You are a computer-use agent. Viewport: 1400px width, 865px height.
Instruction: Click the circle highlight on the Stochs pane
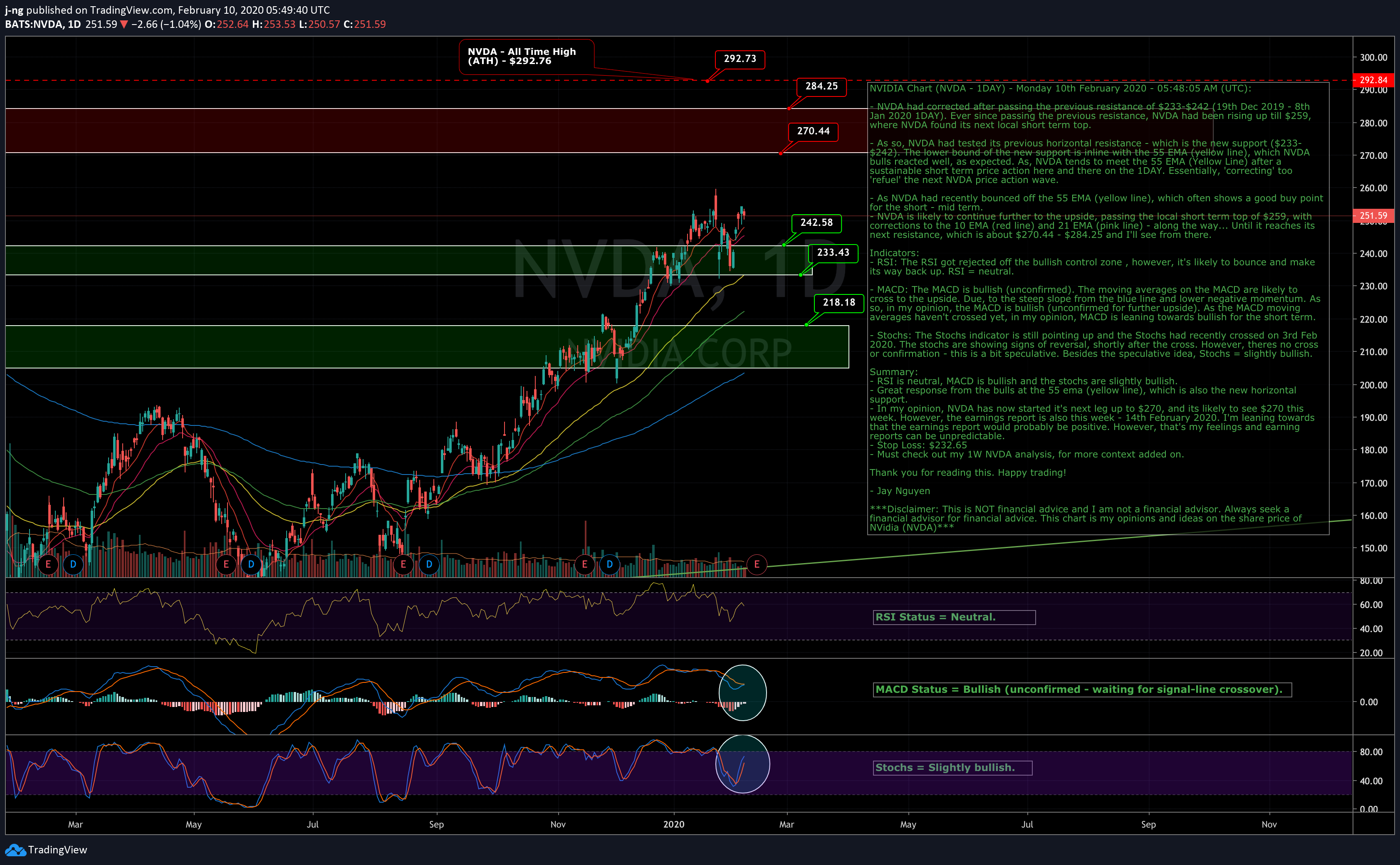coord(742,764)
